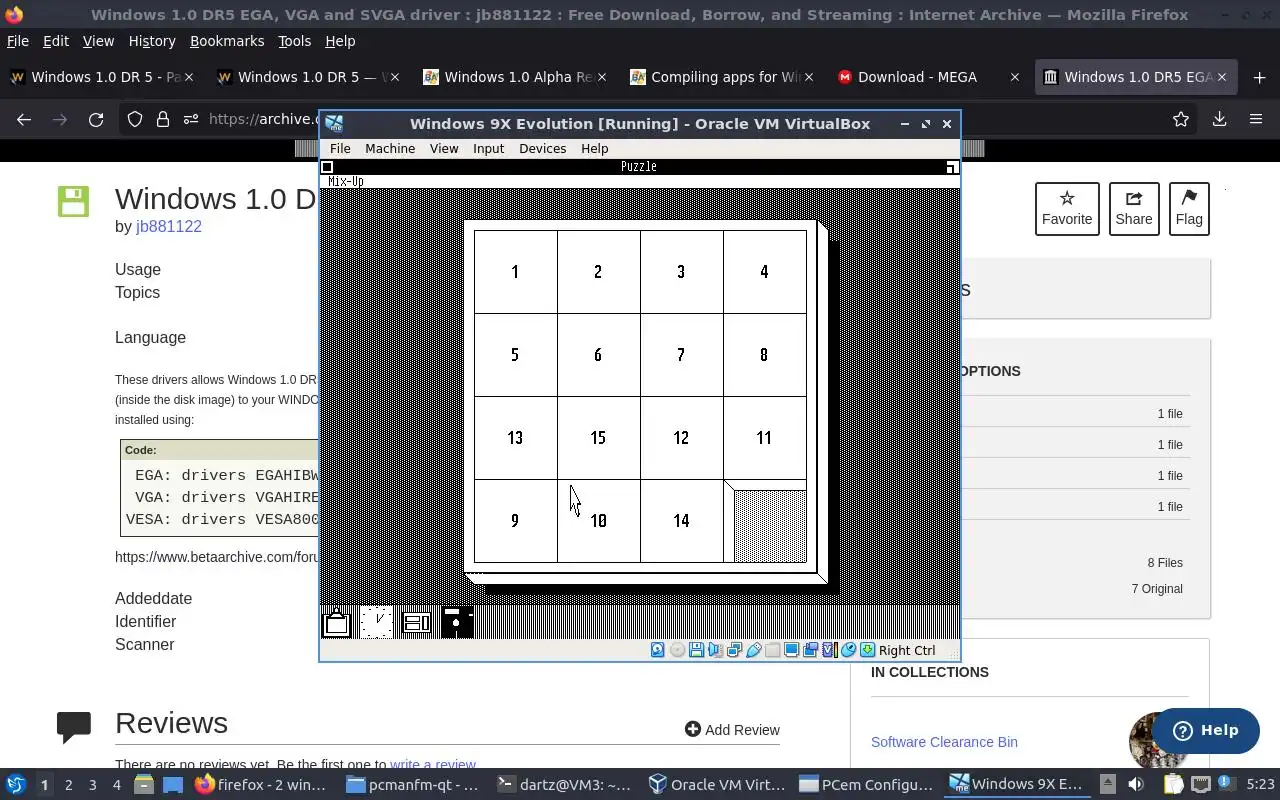Open VirtualBox Devices menu
Screen dimensions: 1280x800
click(x=542, y=148)
